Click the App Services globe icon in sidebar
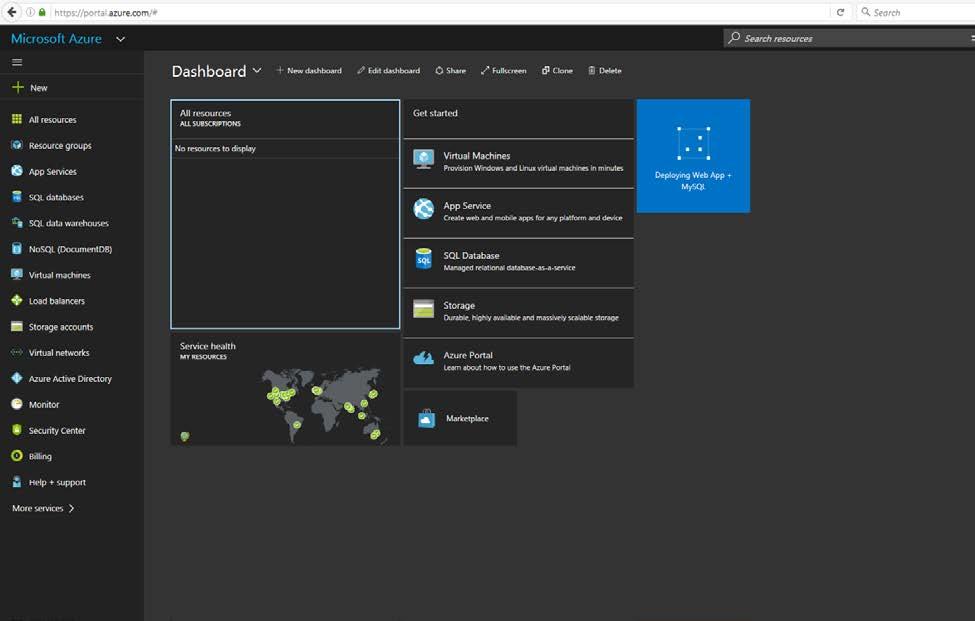975x621 pixels. pyautogui.click(x=17, y=171)
